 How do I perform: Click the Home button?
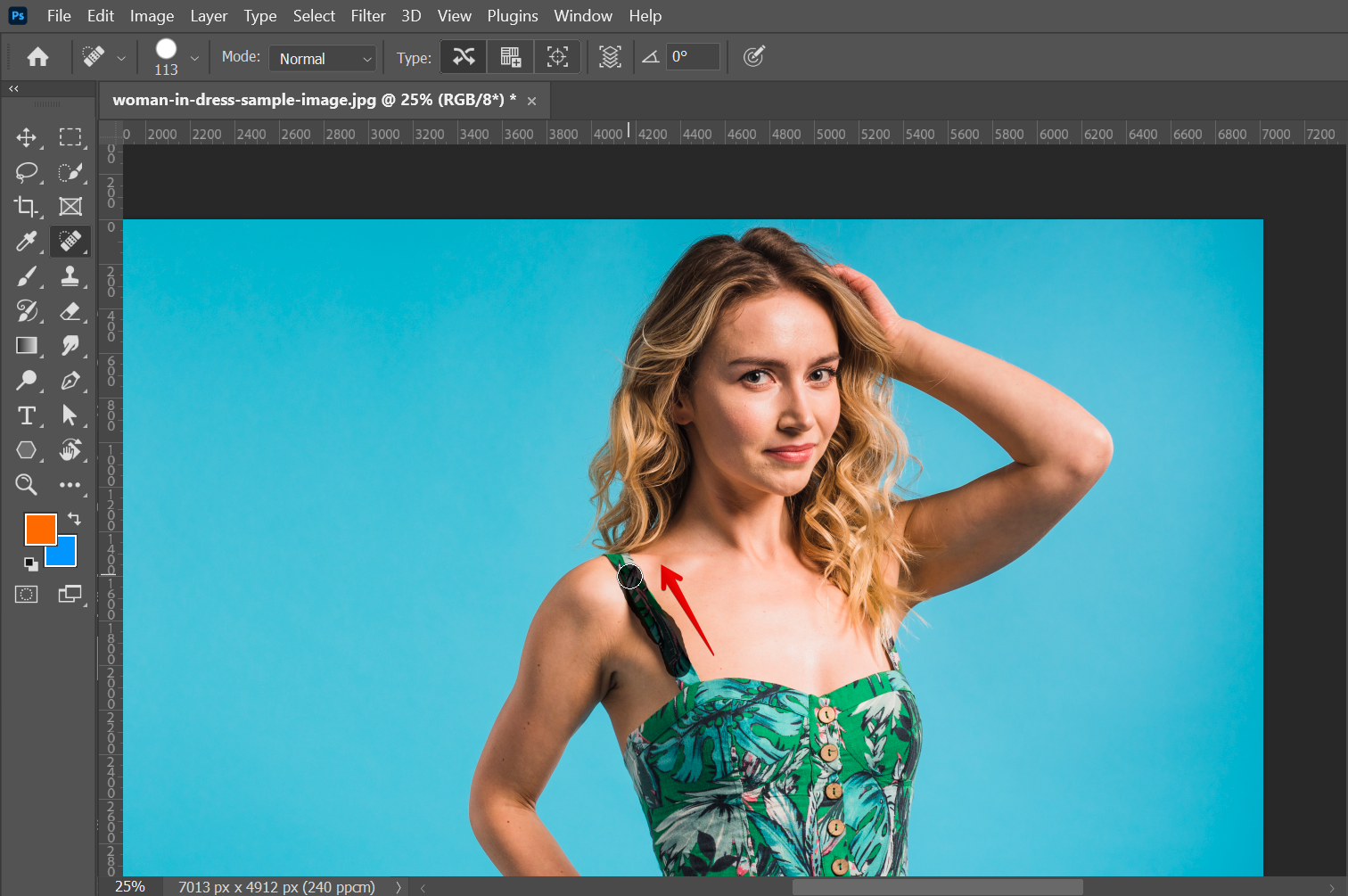pos(37,57)
